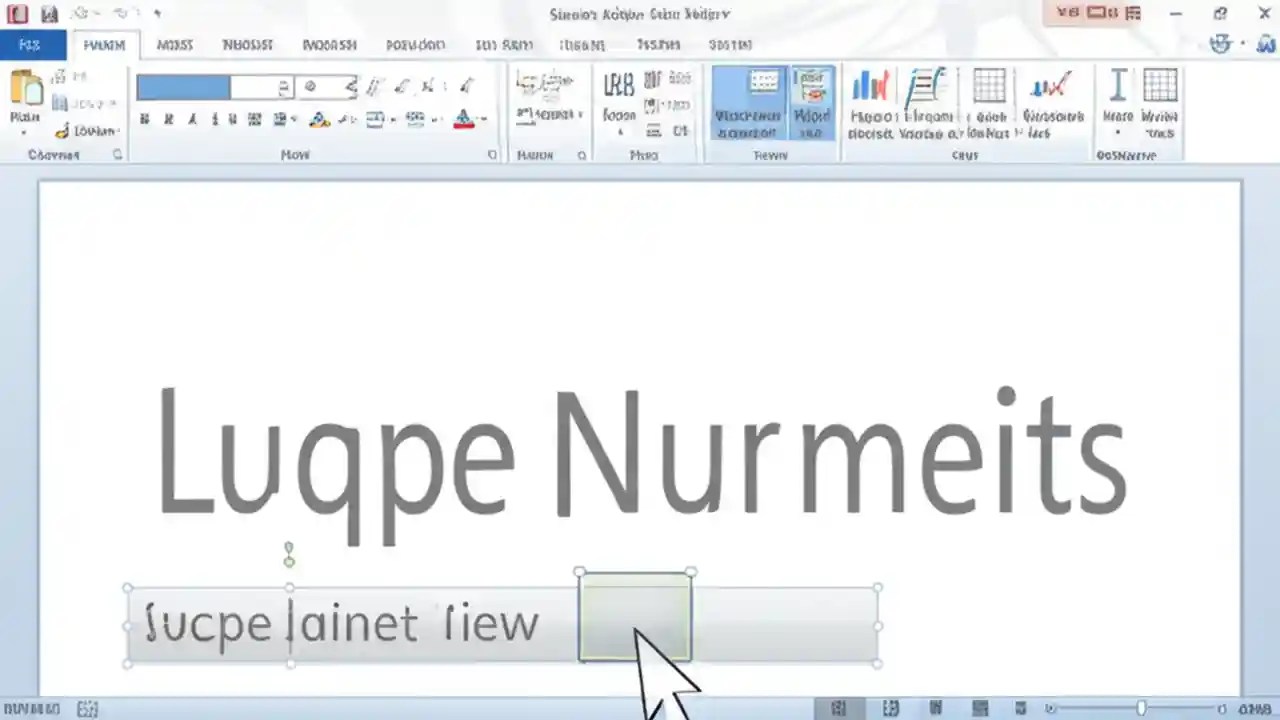Click the scatter chart icon in the ribbon

point(1050,88)
